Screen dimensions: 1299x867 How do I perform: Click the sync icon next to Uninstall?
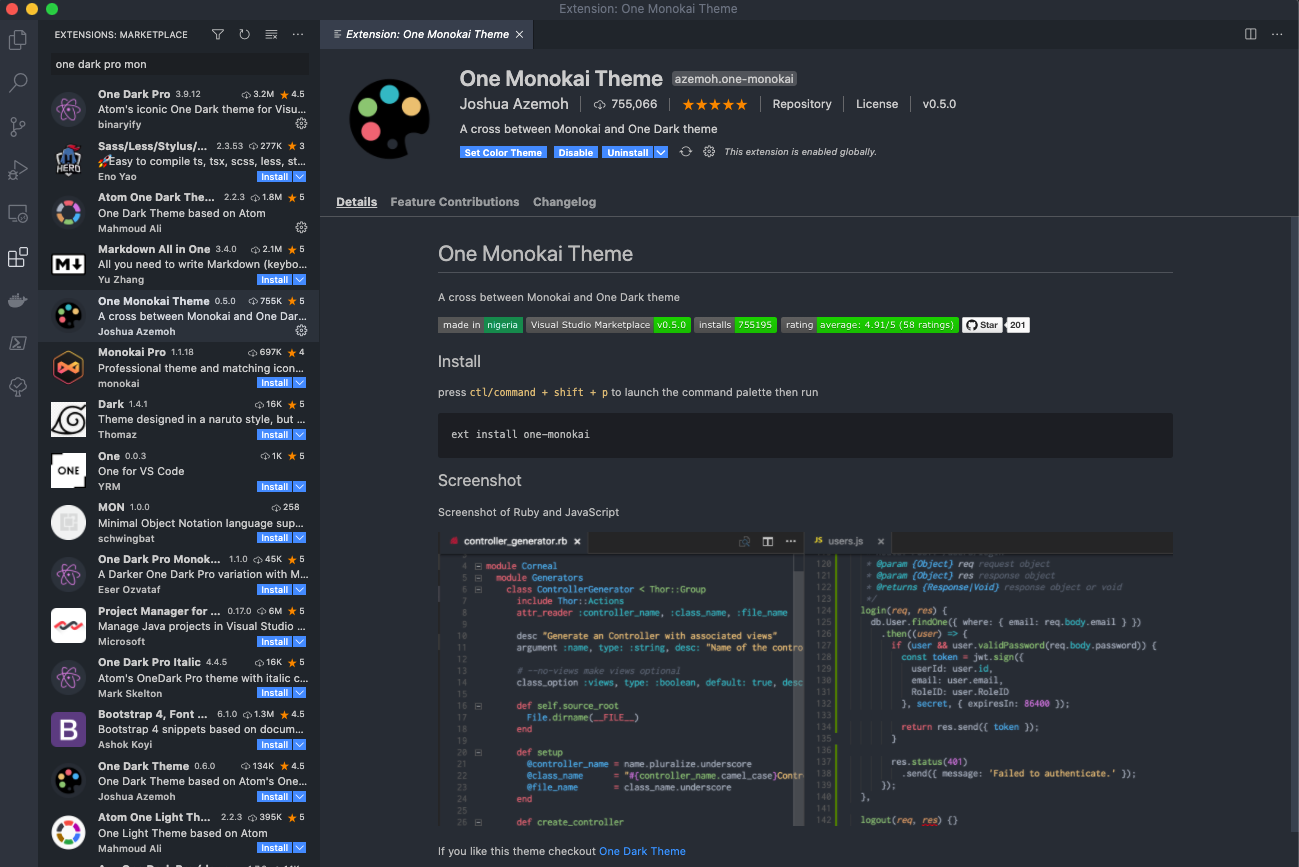[685, 151]
